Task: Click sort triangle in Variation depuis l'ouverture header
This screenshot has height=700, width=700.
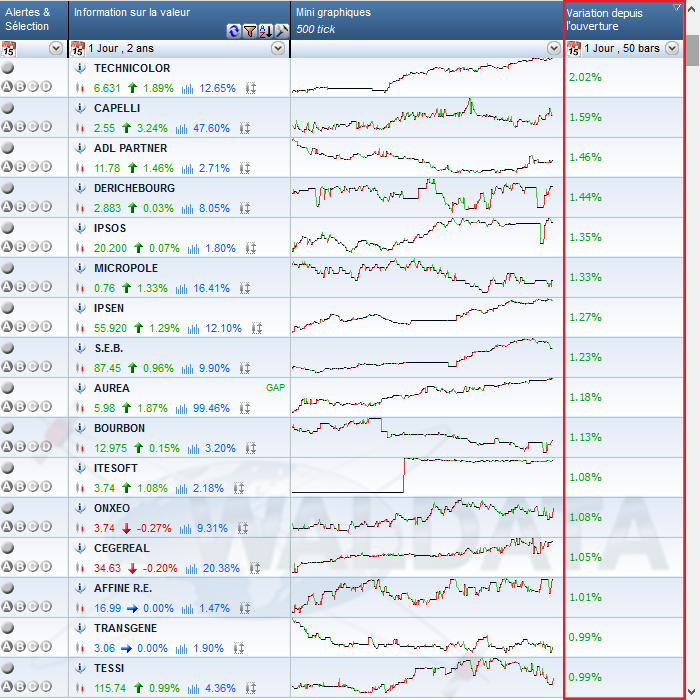Action: click(x=677, y=7)
